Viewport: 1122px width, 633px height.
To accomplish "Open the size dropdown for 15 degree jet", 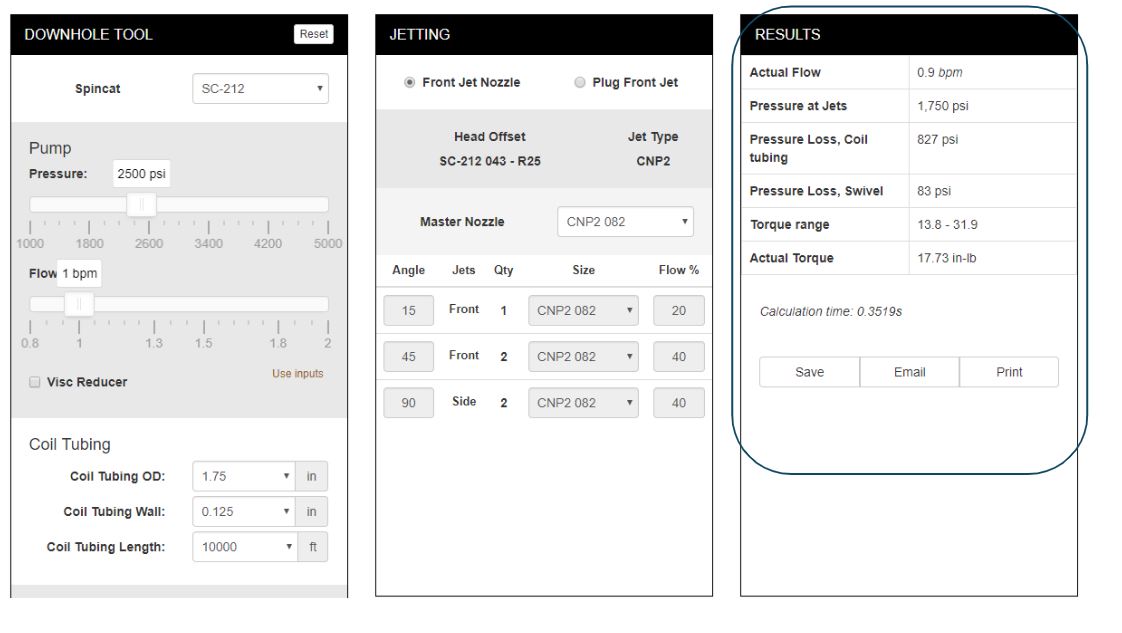I will pyautogui.click(x=582, y=311).
